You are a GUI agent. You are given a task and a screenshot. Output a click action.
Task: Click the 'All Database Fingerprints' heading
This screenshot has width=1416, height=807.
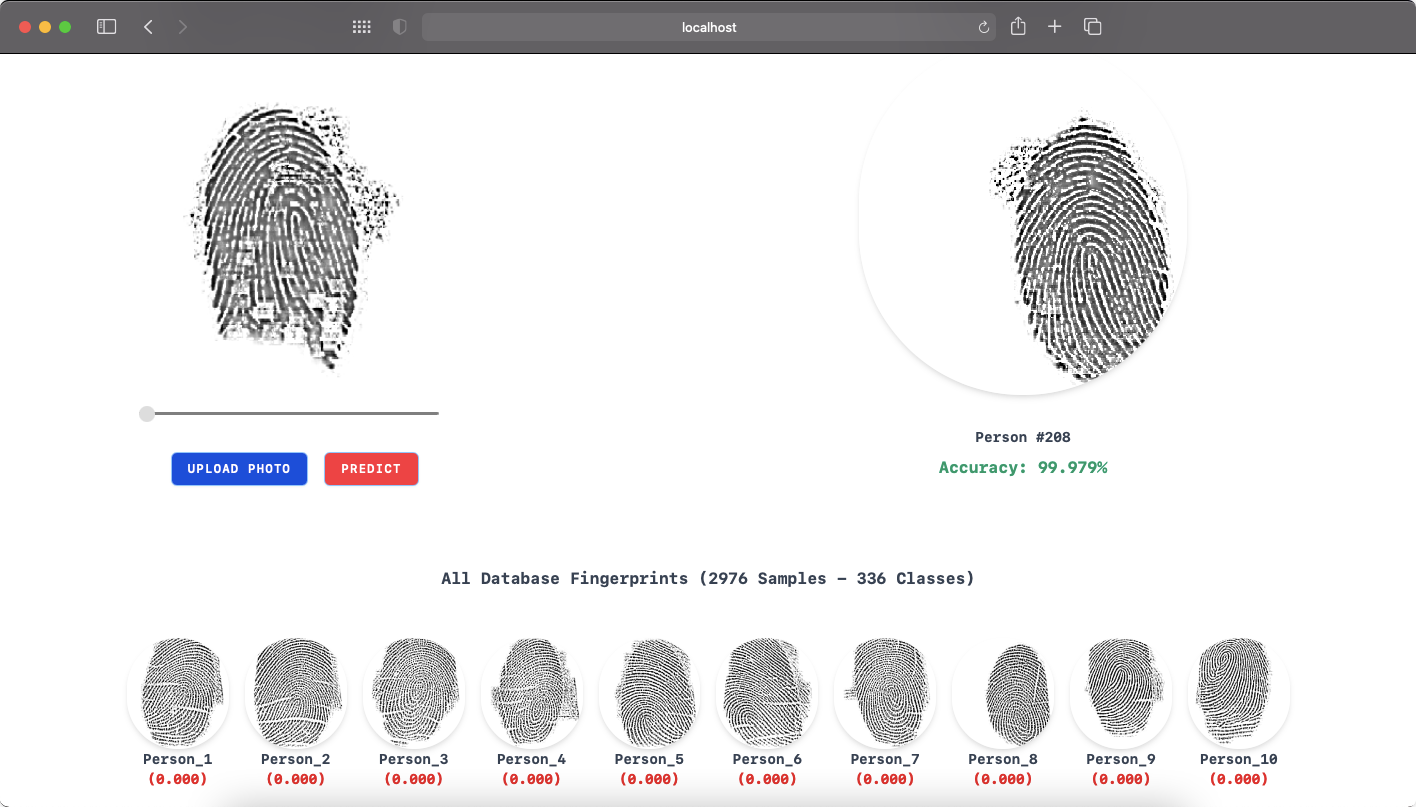click(708, 578)
